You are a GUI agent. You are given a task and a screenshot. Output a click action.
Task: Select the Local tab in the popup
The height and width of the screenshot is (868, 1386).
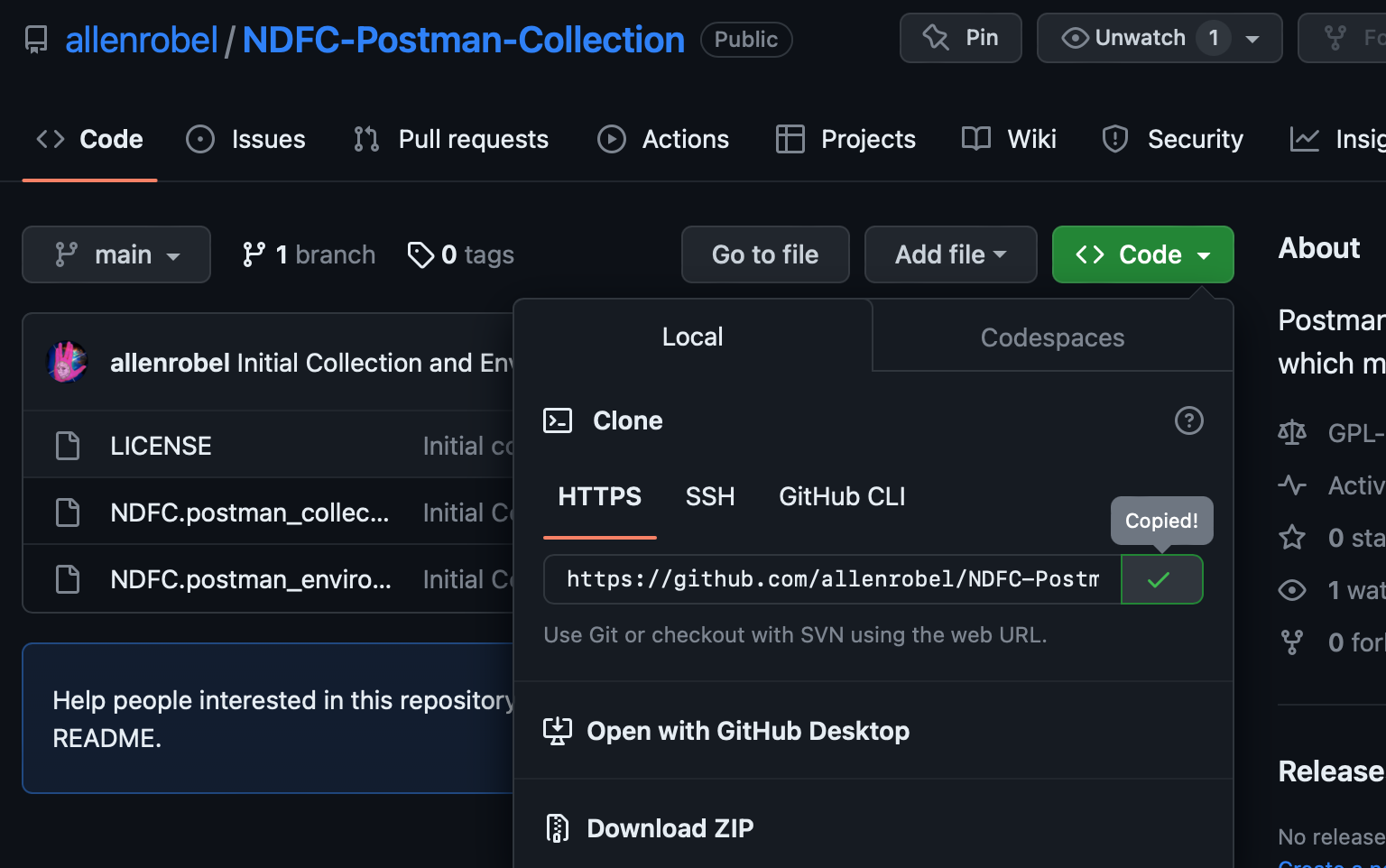pos(693,337)
